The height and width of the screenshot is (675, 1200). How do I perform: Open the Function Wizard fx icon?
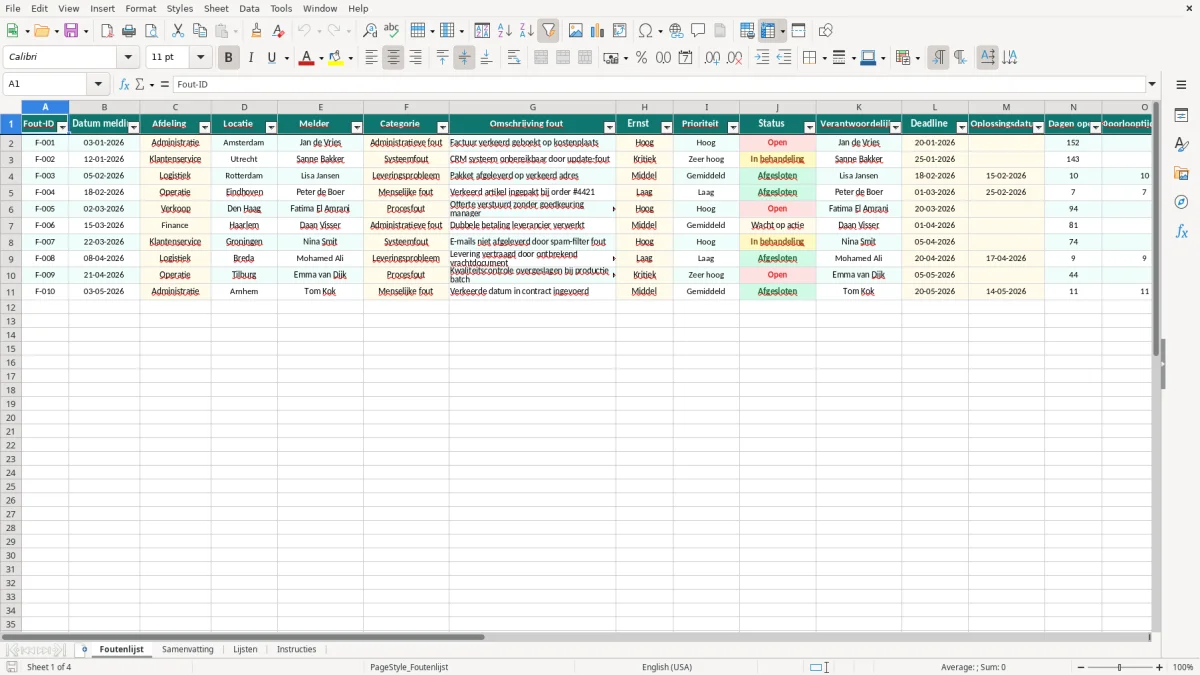tap(124, 85)
